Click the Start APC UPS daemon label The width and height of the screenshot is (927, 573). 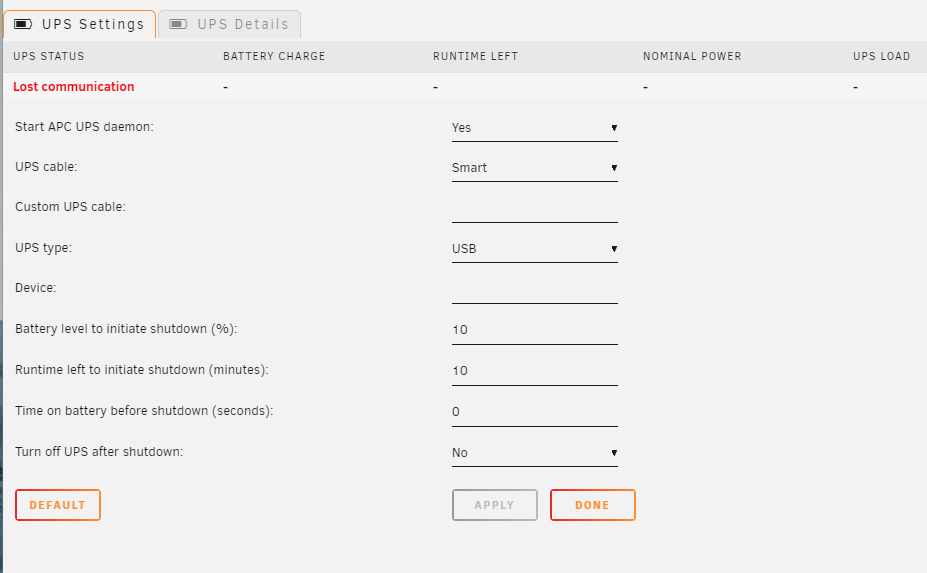85,127
